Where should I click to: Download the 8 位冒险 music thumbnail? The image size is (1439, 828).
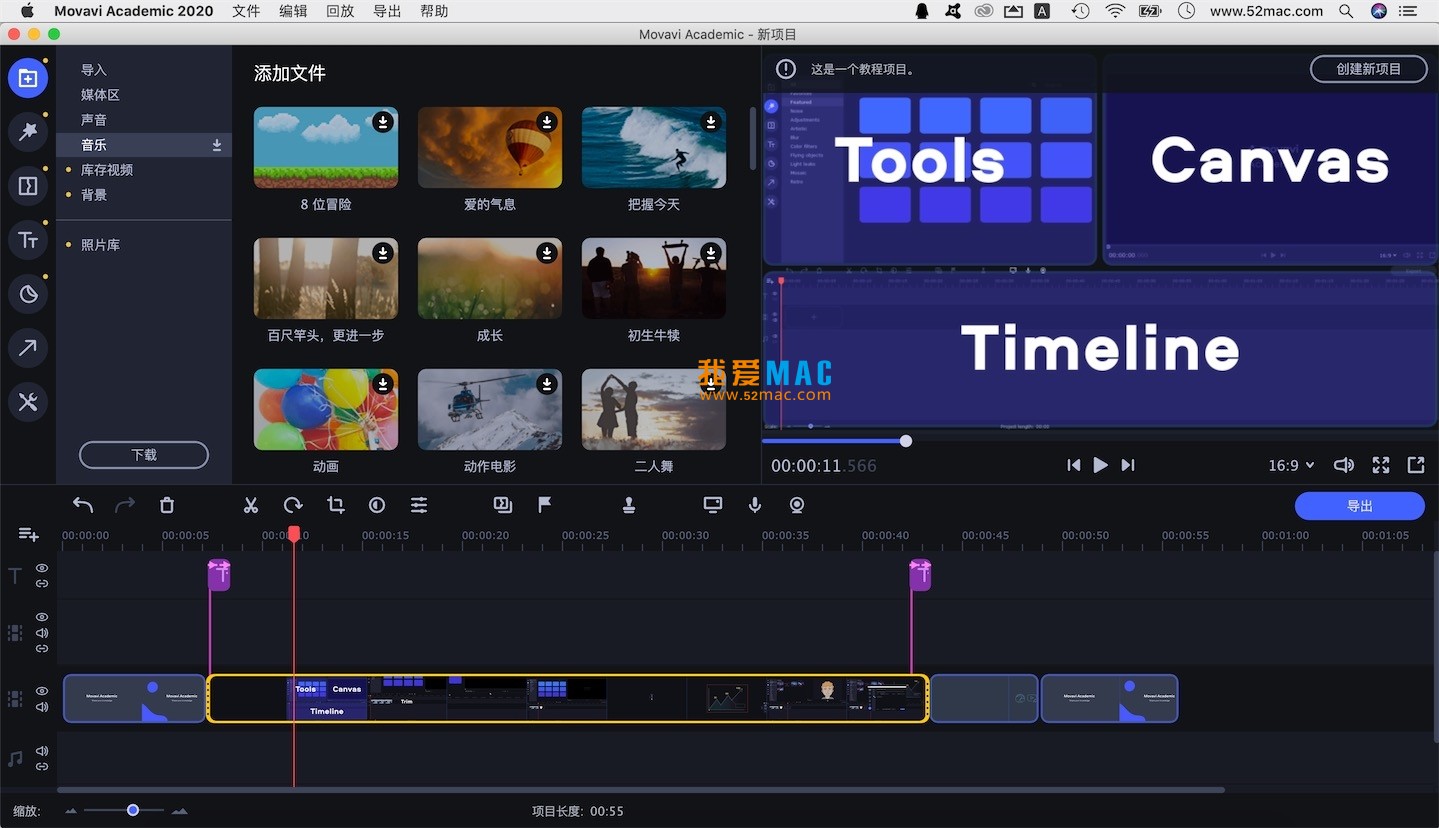pos(382,122)
